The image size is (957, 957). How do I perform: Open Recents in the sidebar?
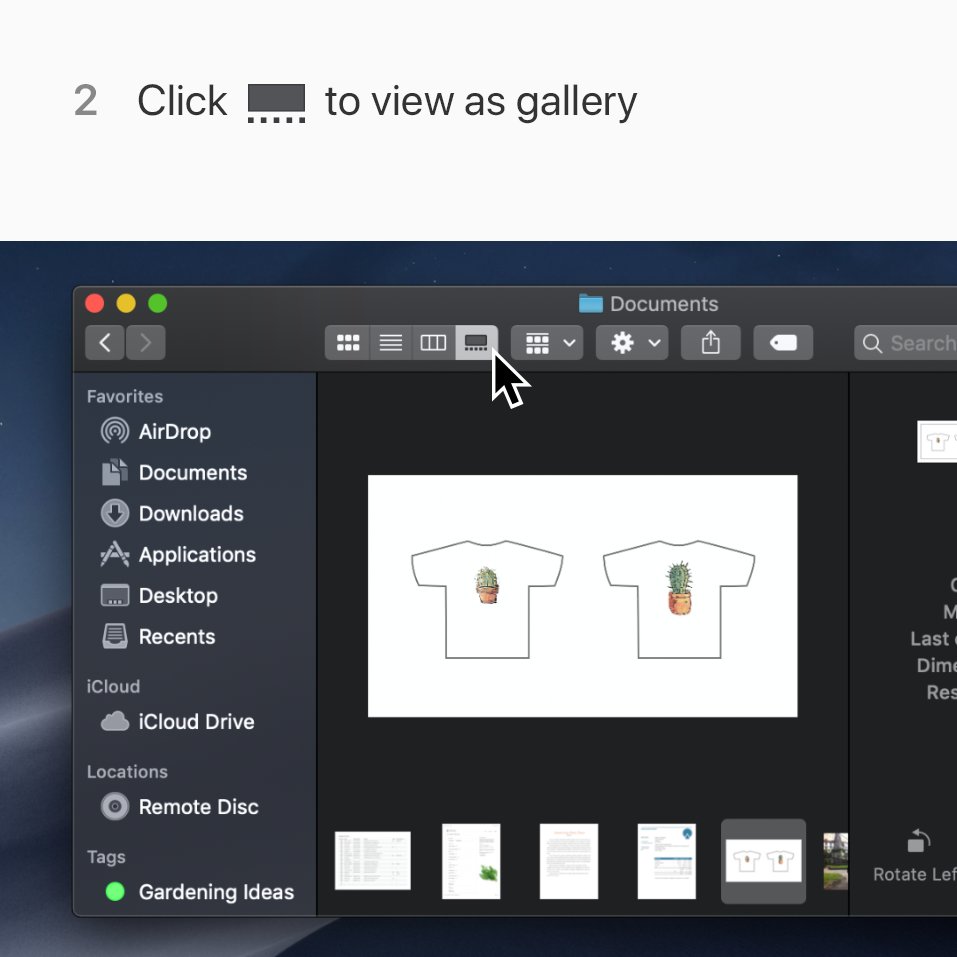(x=177, y=637)
